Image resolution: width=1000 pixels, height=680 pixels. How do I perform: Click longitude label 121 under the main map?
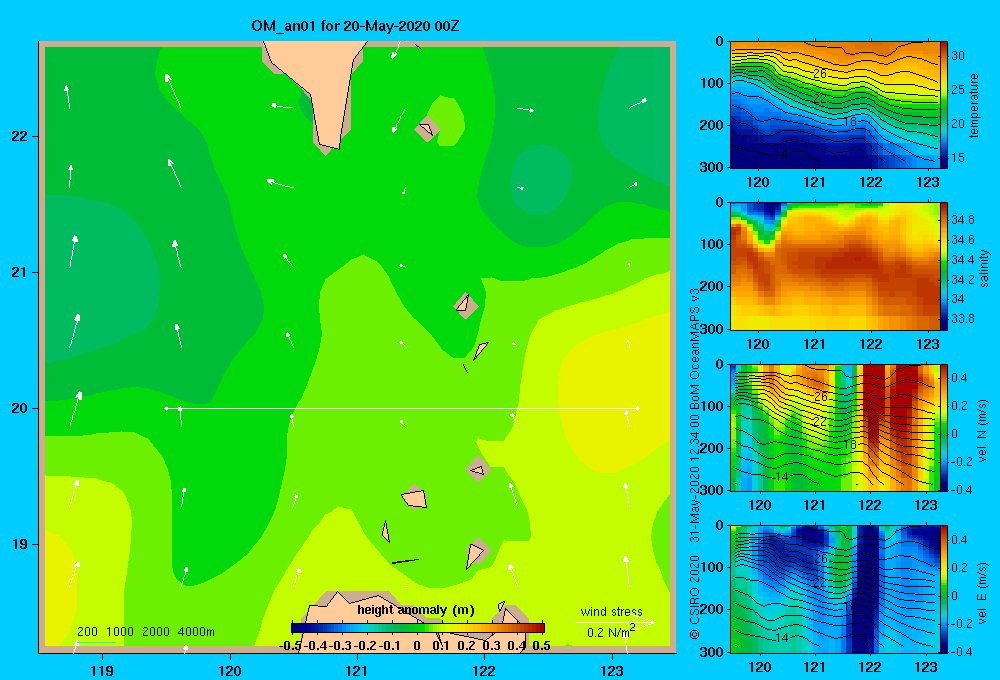click(357, 670)
